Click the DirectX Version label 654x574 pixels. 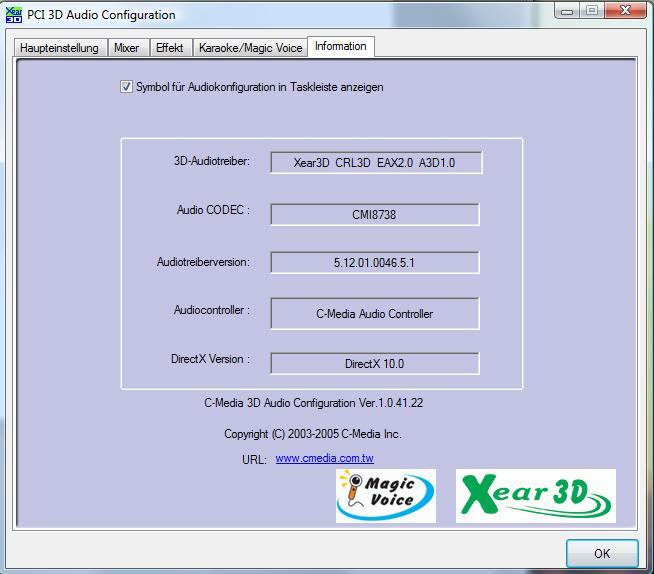[211, 359]
